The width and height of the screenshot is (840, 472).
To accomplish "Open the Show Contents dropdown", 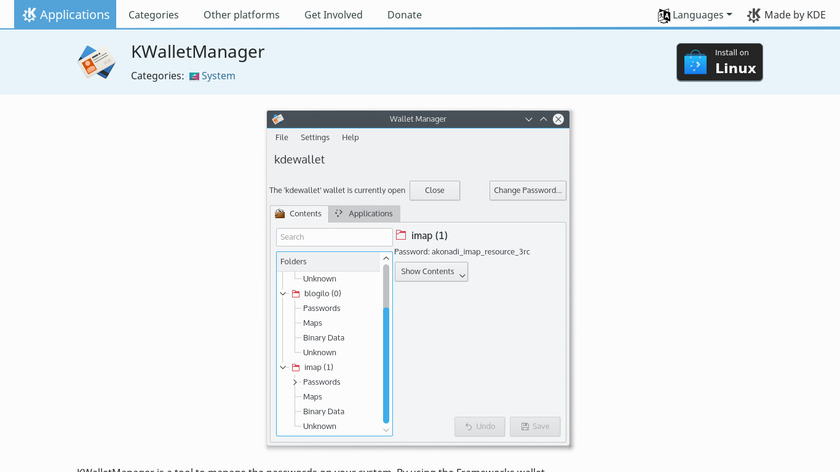I will click(x=431, y=272).
